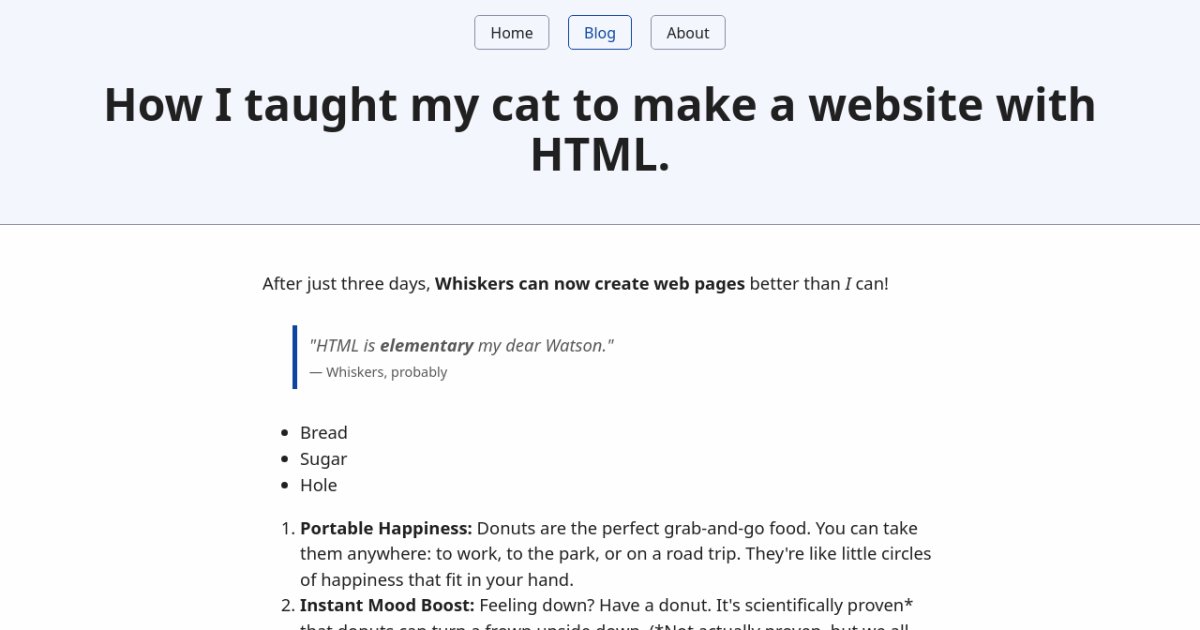Click "my dear Watson" in the quote
The height and width of the screenshot is (630, 1200).
point(545,346)
